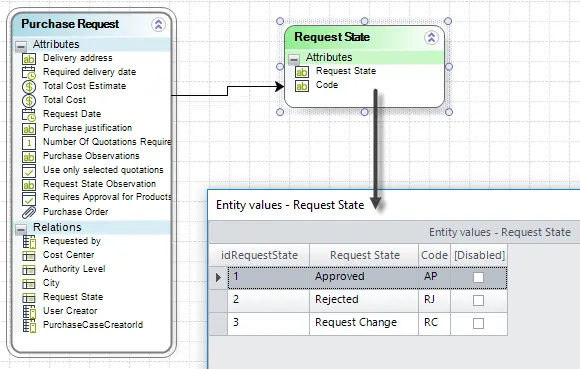This screenshot has width=580, height=369.
Task: Select the Authority Level relation
Action: pyautogui.click(x=74, y=269)
